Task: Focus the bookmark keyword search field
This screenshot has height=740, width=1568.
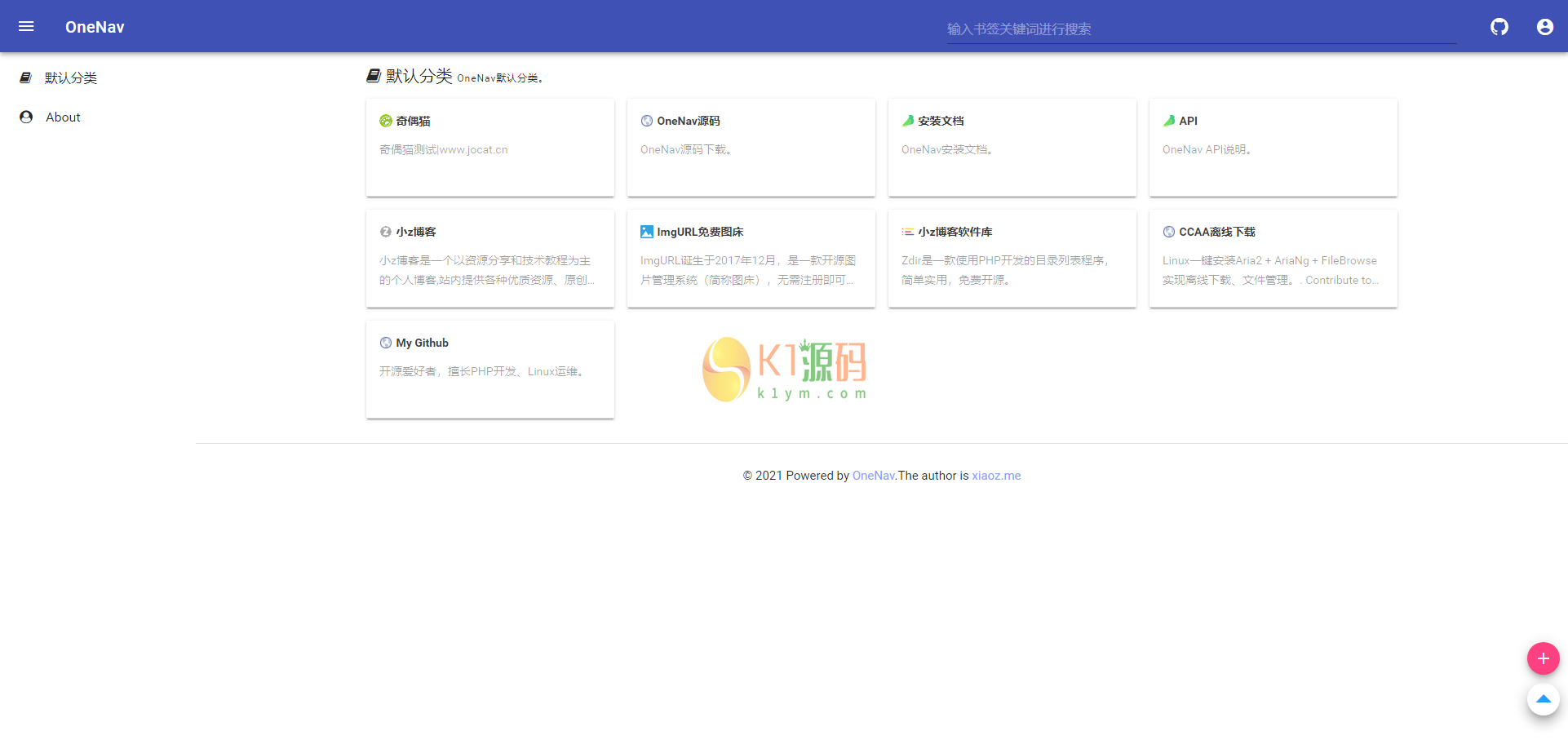Action: tap(1202, 29)
